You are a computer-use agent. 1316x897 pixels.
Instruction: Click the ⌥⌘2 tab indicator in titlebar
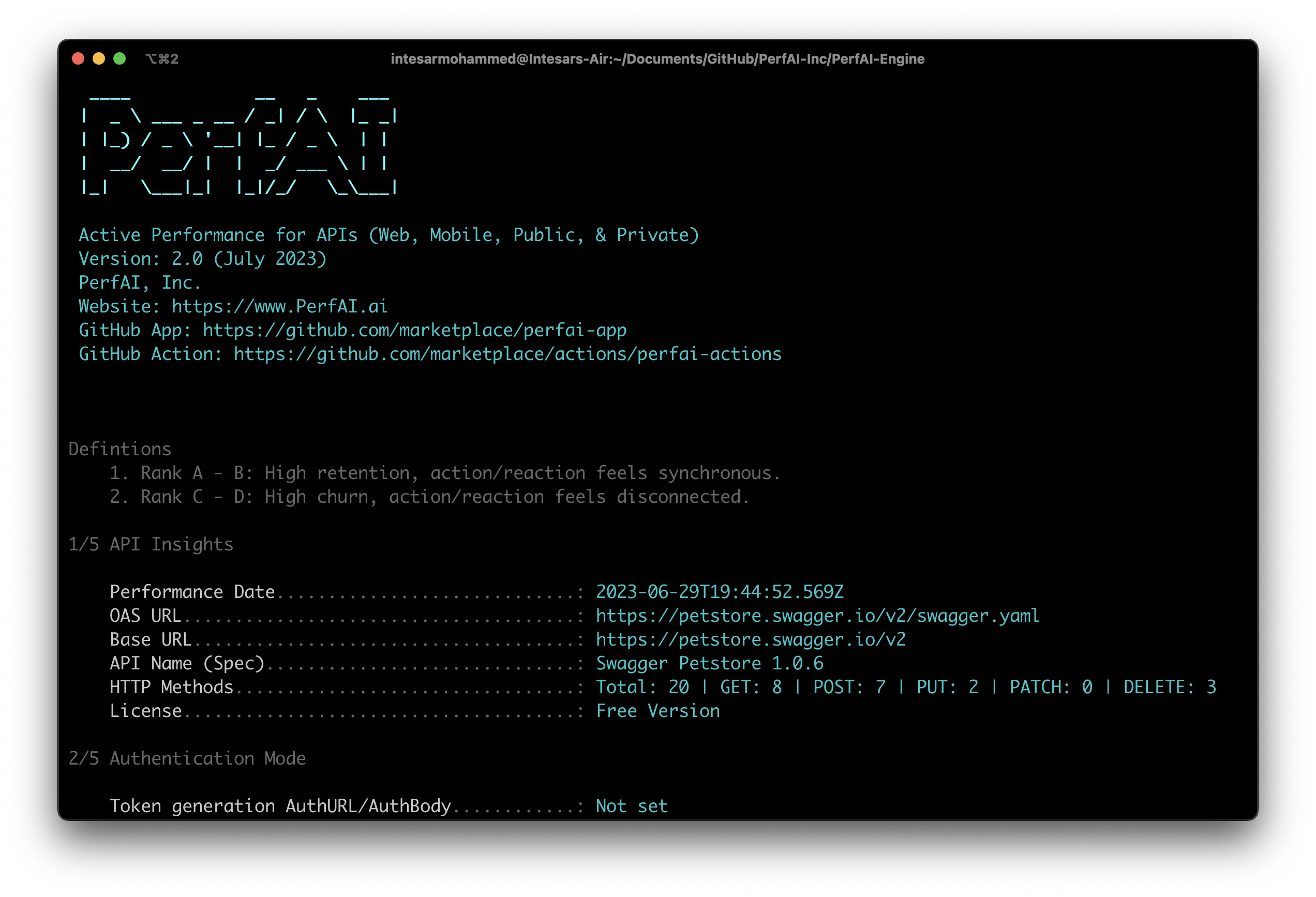coord(162,58)
